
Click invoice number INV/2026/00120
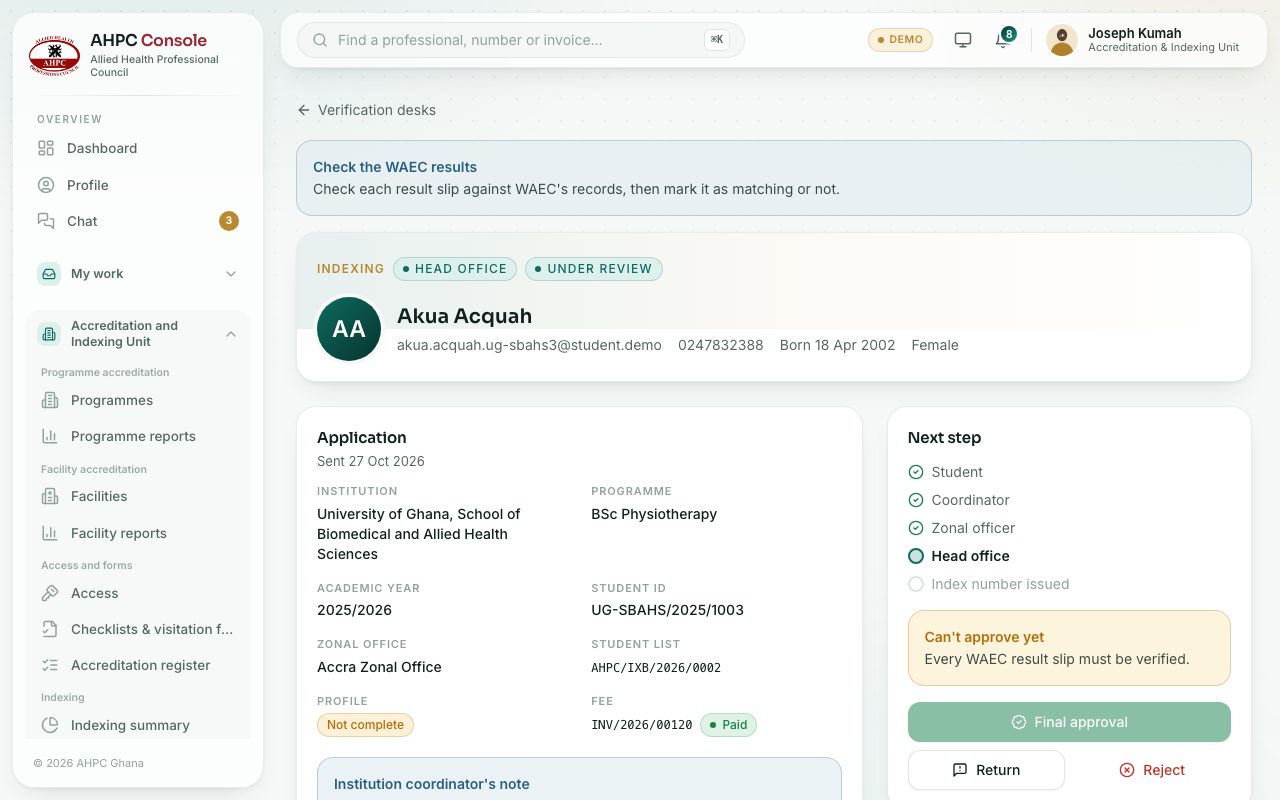[x=642, y=725]
